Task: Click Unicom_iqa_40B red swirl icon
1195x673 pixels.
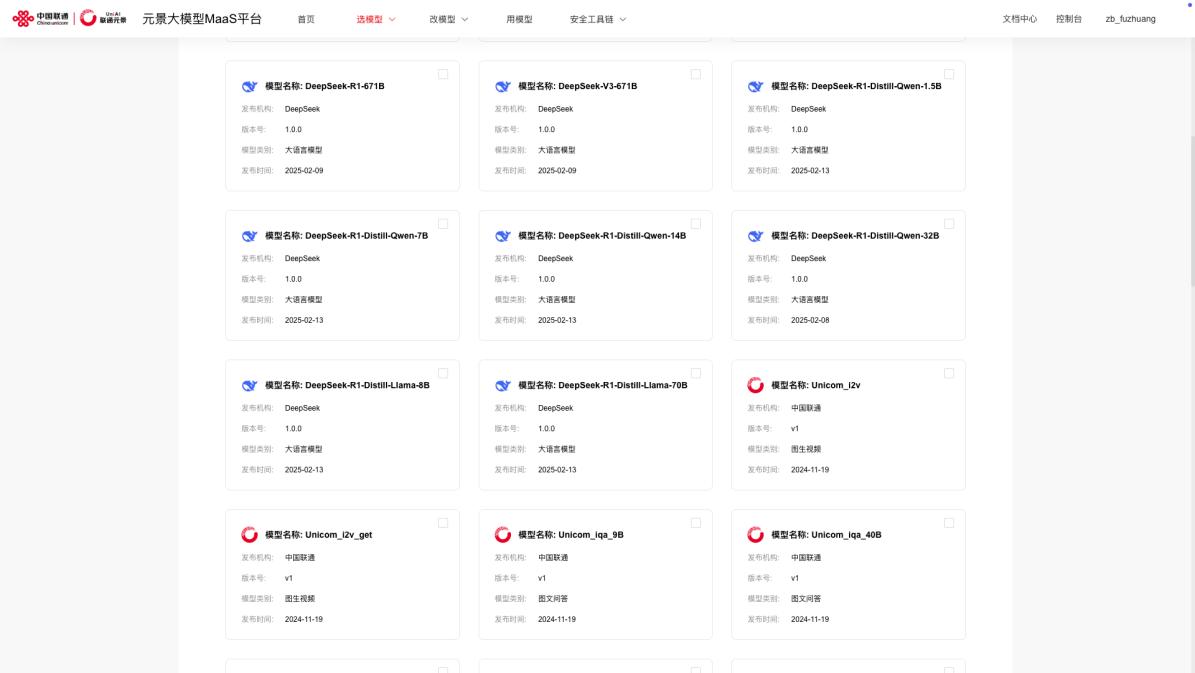Action: coord(755,534)
